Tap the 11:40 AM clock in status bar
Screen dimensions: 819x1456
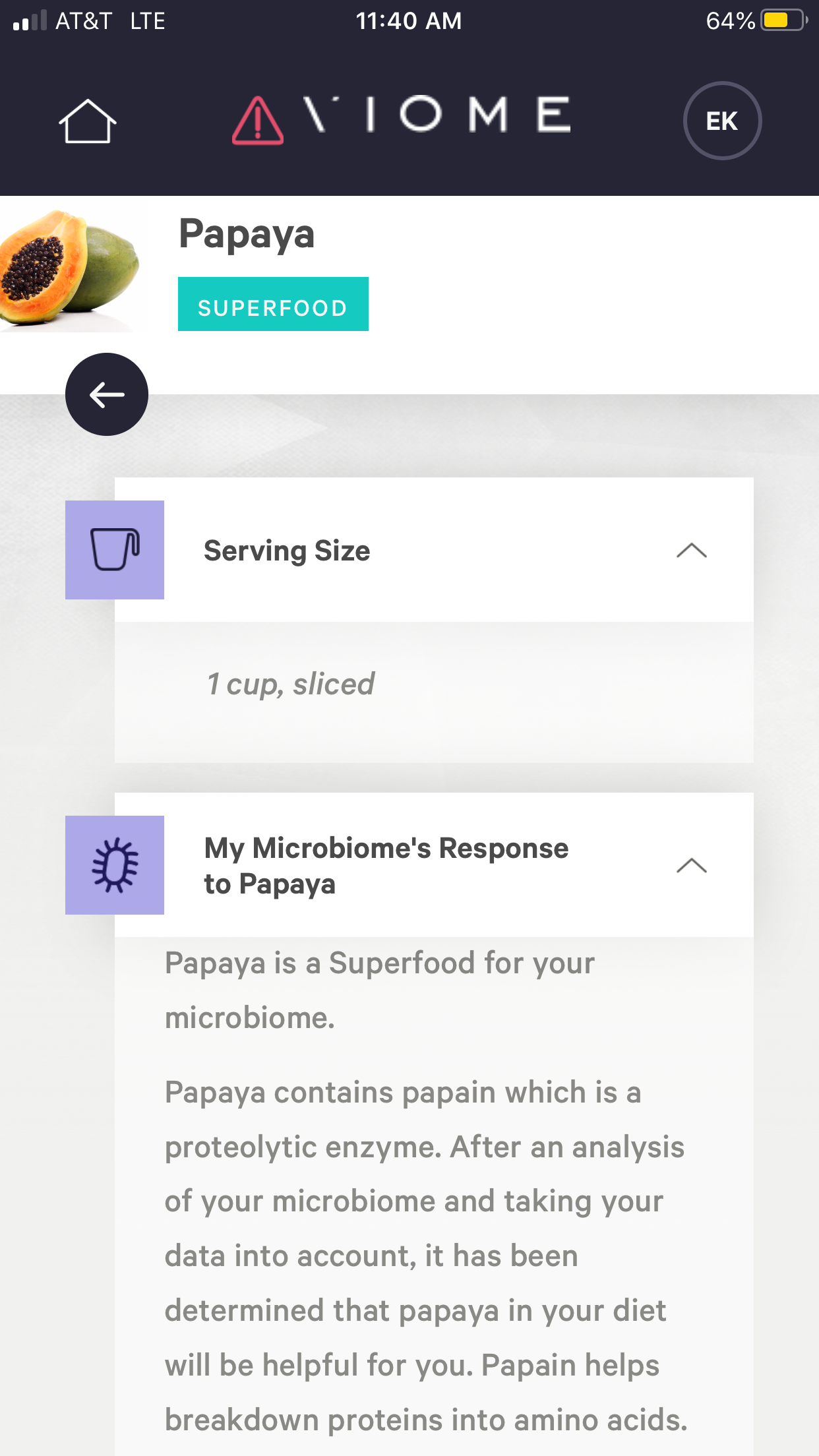[x=409, y=20]
